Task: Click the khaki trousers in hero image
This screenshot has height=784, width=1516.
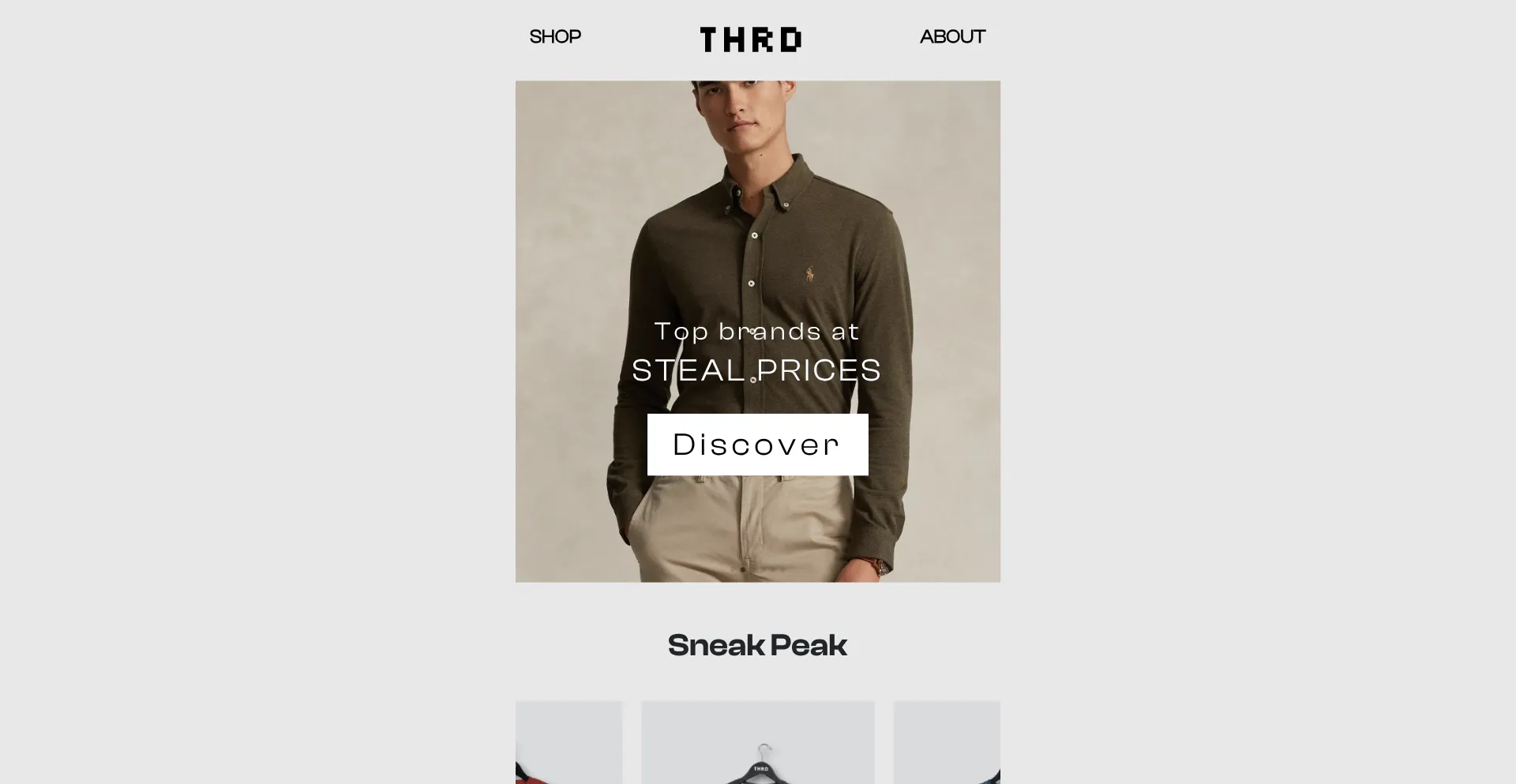Action: coord(742,531)
